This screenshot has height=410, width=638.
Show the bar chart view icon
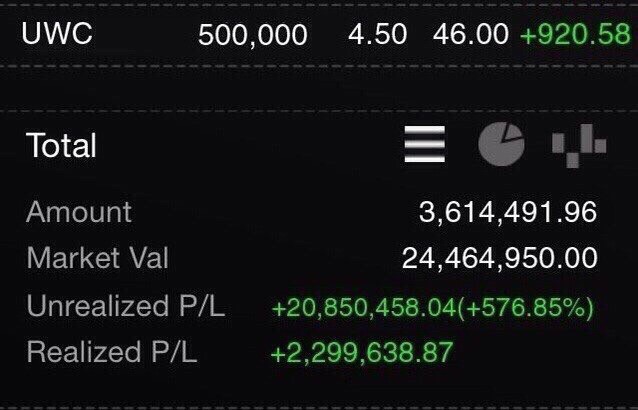[x=579, y=146]
